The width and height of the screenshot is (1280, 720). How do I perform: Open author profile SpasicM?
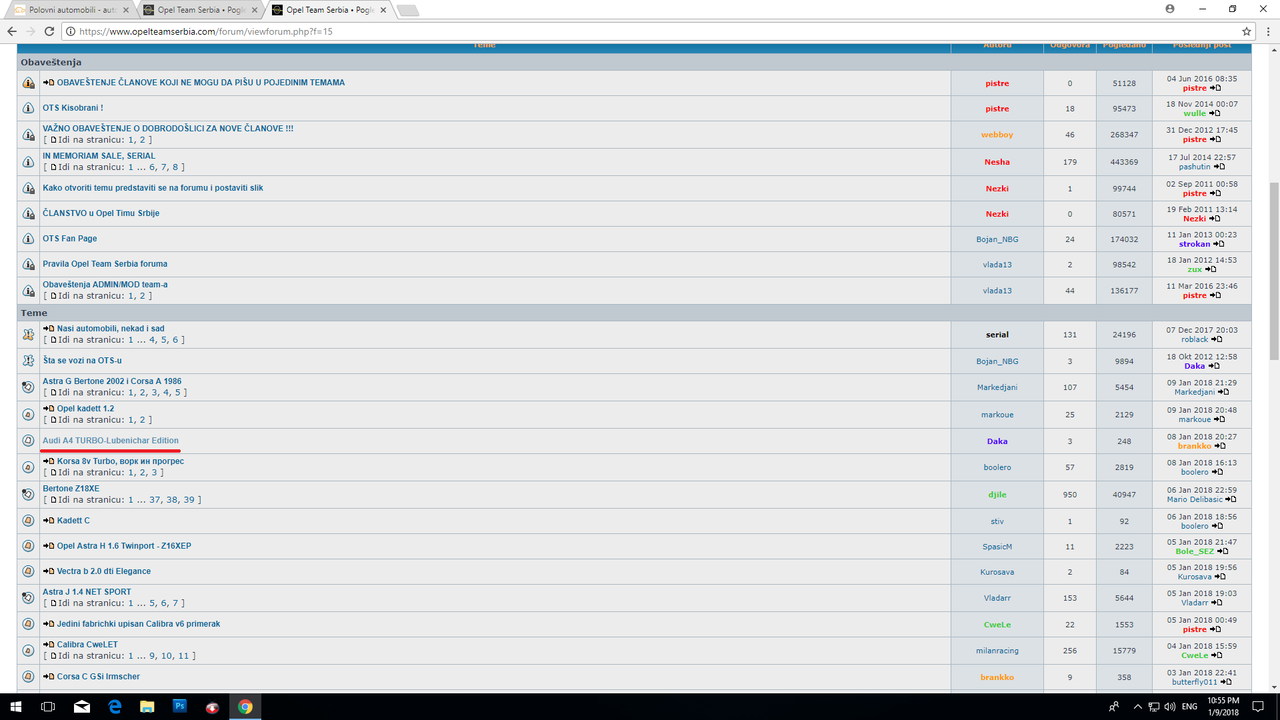pyautogui.click(x=997, y=547)
